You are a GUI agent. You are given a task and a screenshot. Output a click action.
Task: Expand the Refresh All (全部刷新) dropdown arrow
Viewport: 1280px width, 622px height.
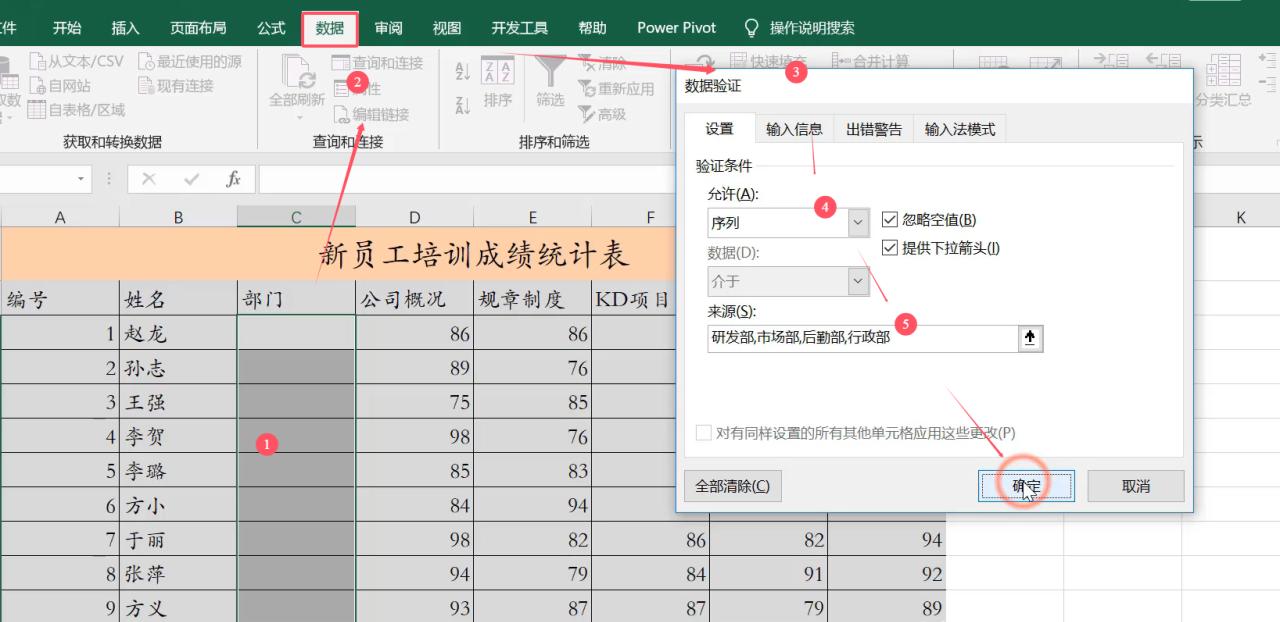tap(298, 118)
